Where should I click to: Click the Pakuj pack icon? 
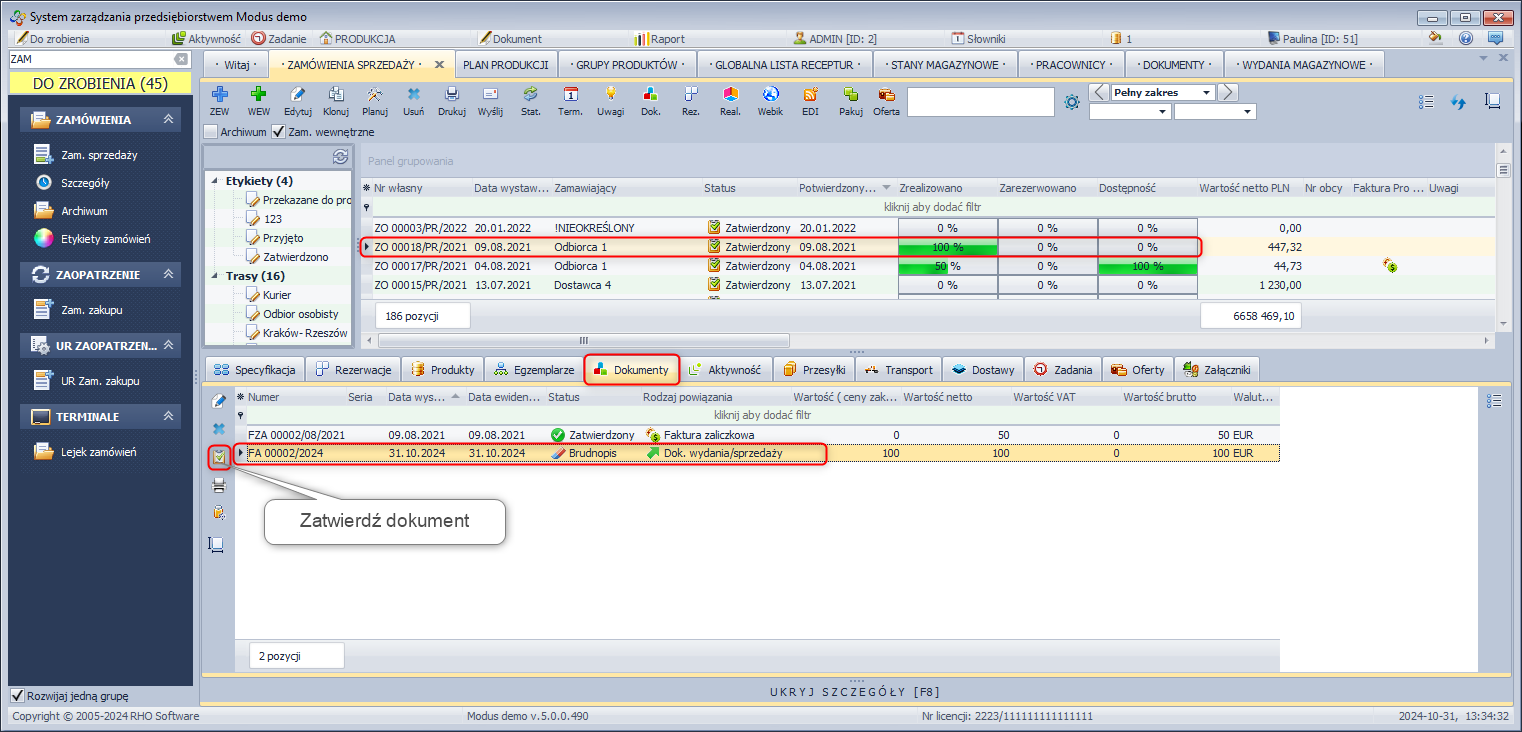(x=851, y=95)
